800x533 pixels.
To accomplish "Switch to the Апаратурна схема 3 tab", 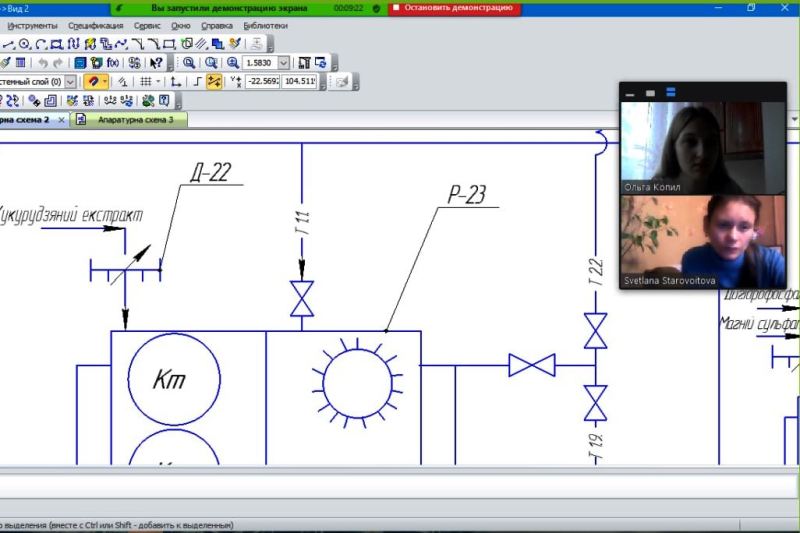I will (134, 119).
